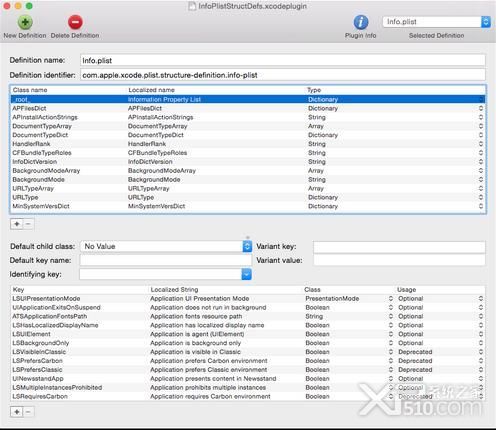
Task: Select the APFilesDict class name row
Action: pyautogui.click(x=248, y=108)
